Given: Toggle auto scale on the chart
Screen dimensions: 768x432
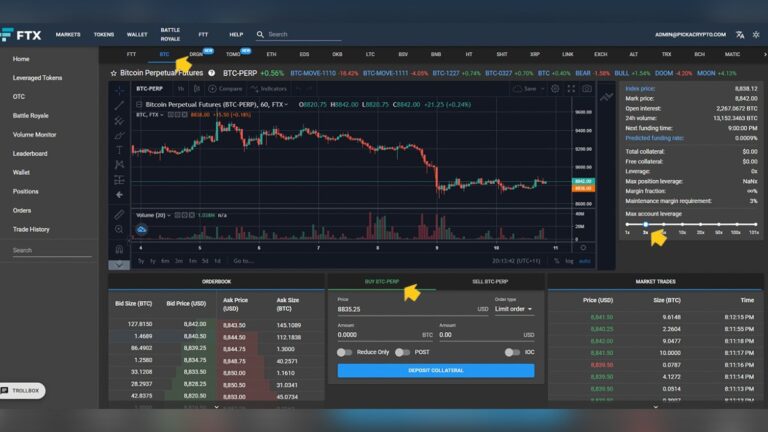Looking at the screenshot, I should pos(585,261).
